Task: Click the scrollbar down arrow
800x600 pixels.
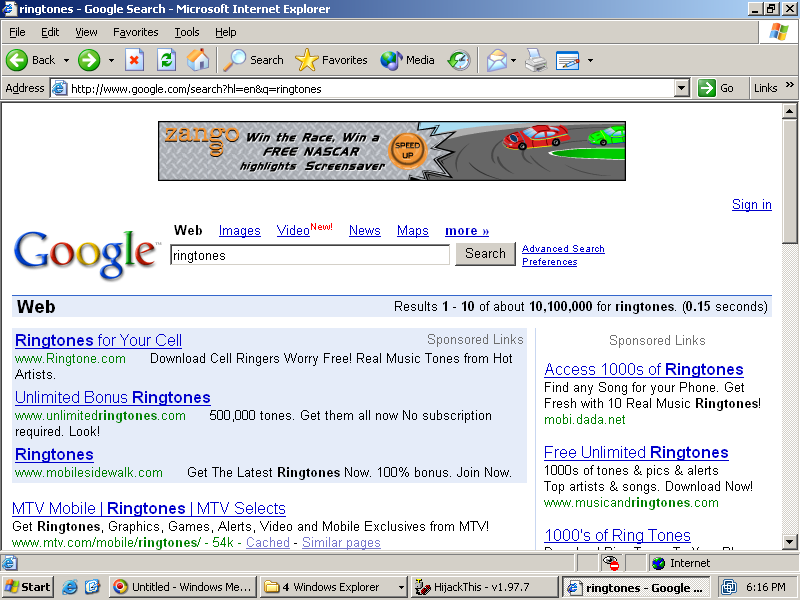Action: [x=789, y=542]
